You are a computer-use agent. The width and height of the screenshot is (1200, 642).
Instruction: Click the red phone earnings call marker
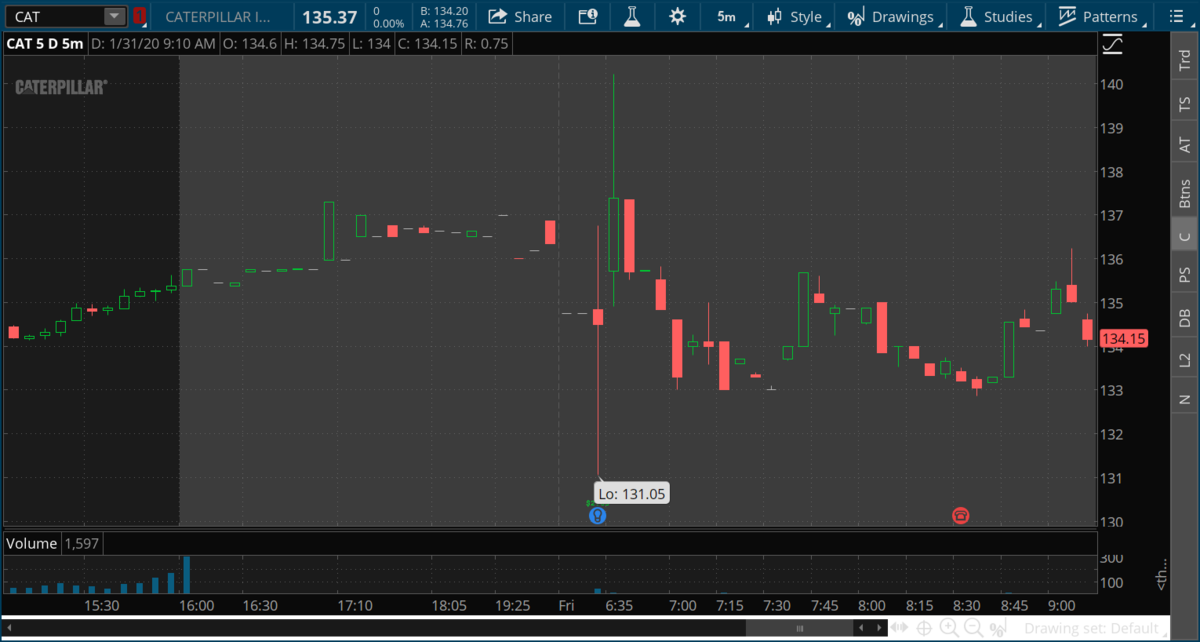[x=961, y=516]
